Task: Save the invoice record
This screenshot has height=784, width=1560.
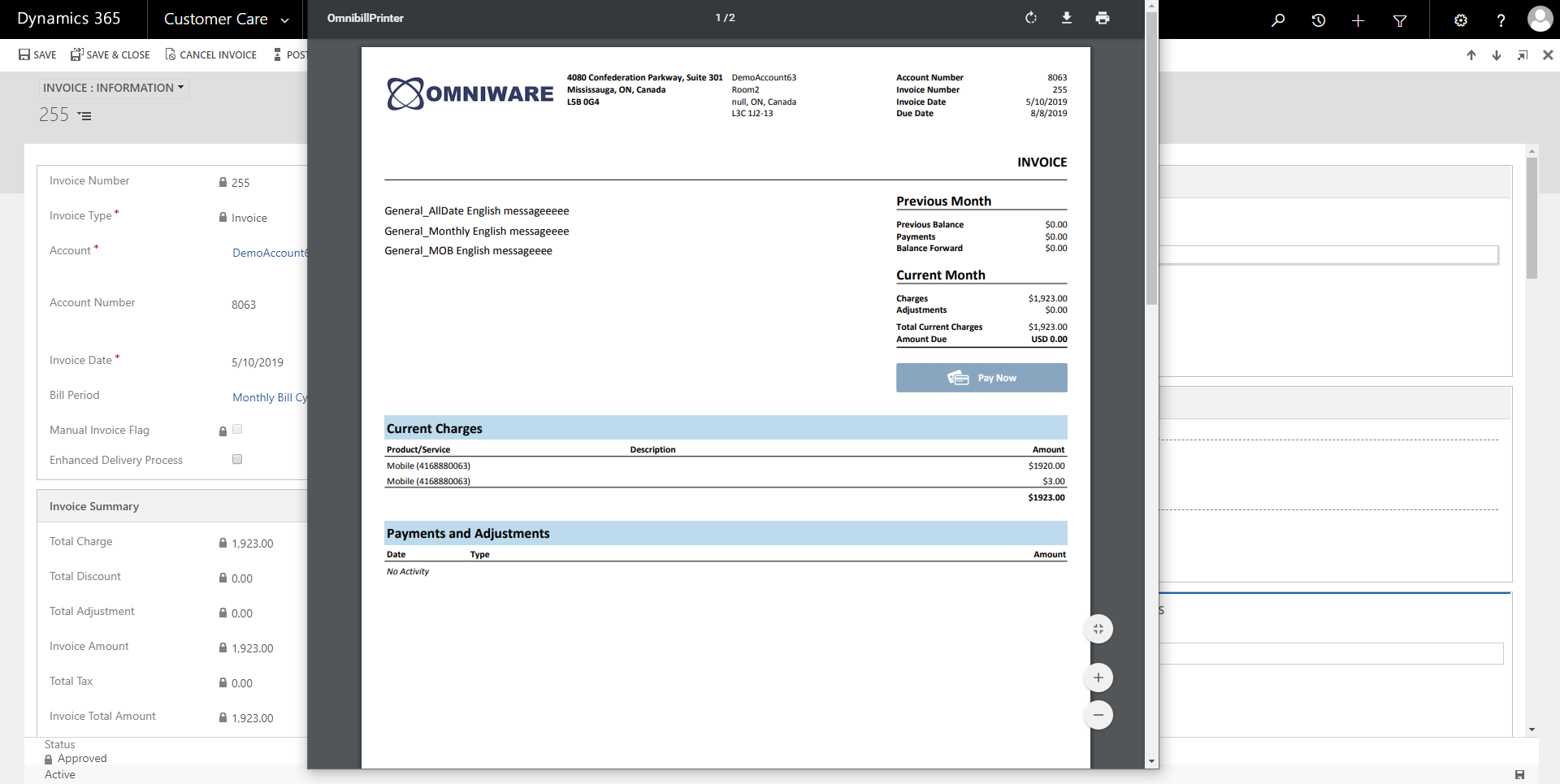Action: (x=37, y=54)
